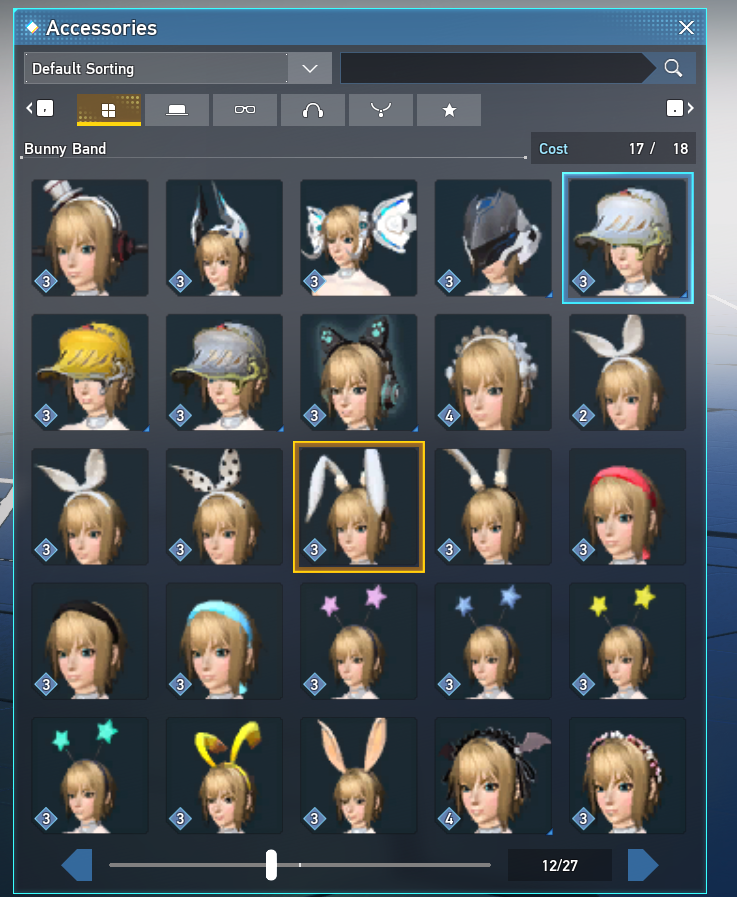Select the yellow cap accessory
This screenshot has width=737, height=897.
point(90,372)
